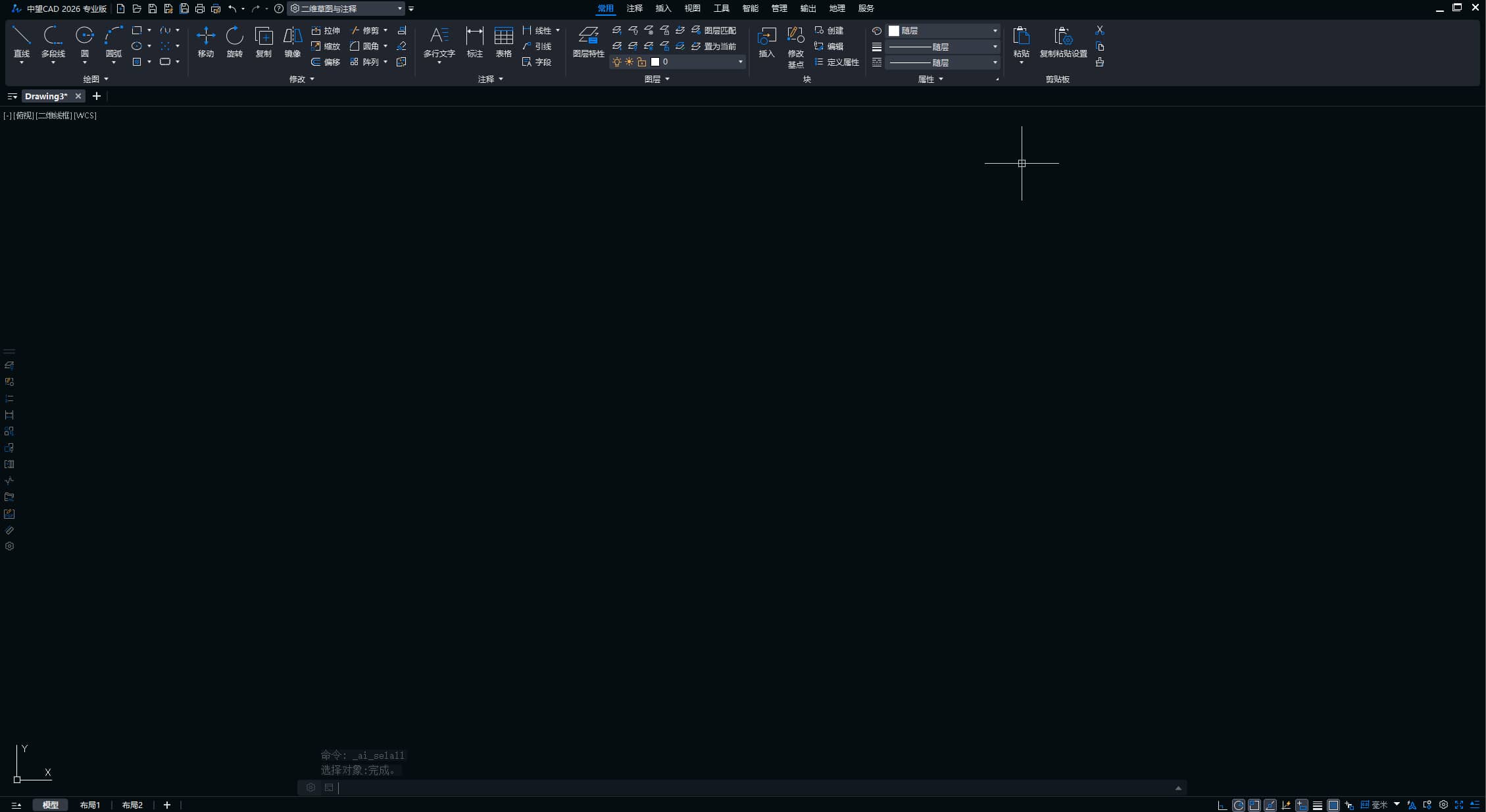
Task: Toggle the grid/ortho corner icon in status bar
Action: 1222,805
